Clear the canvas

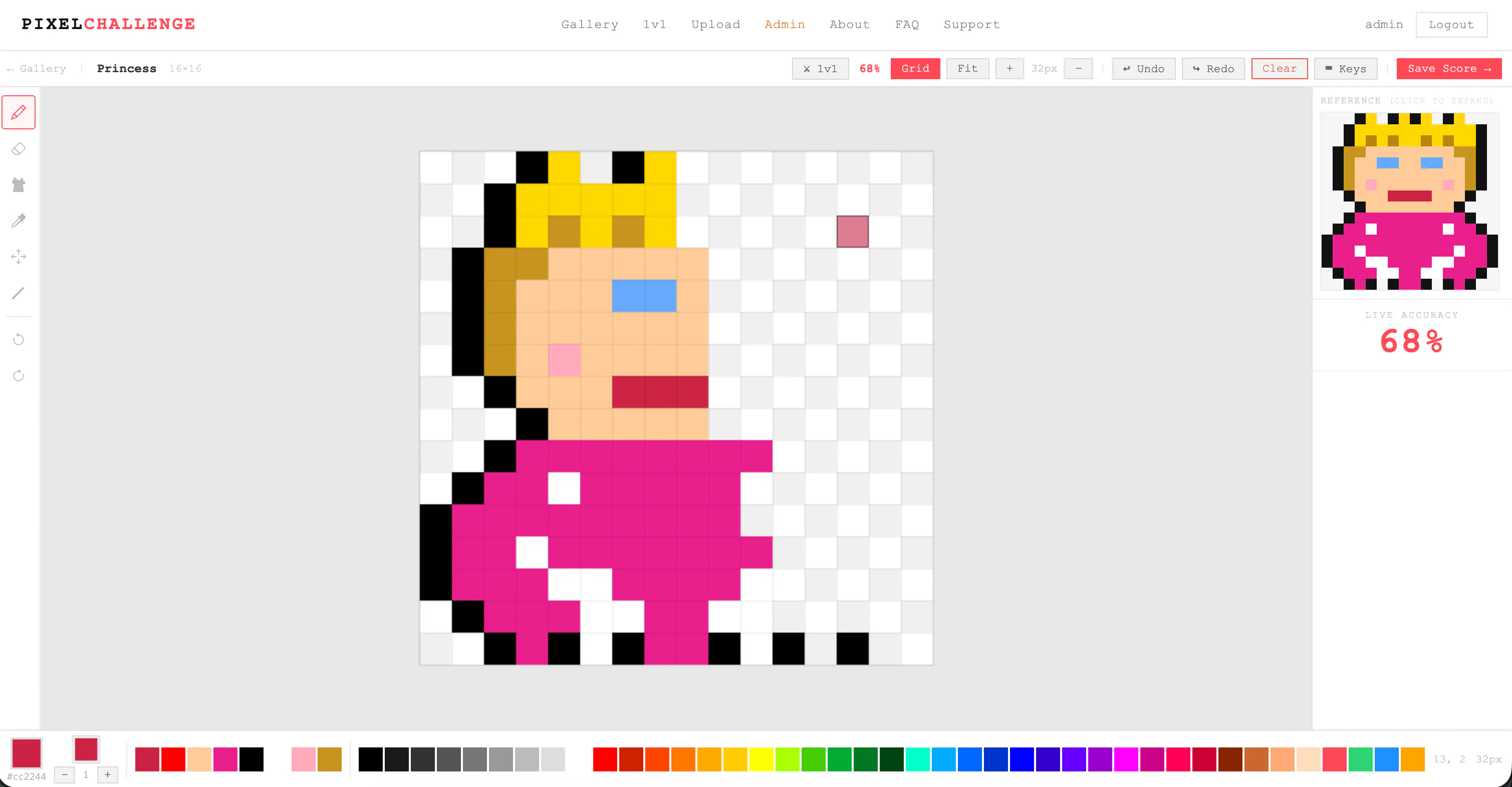pos(1280,69)
